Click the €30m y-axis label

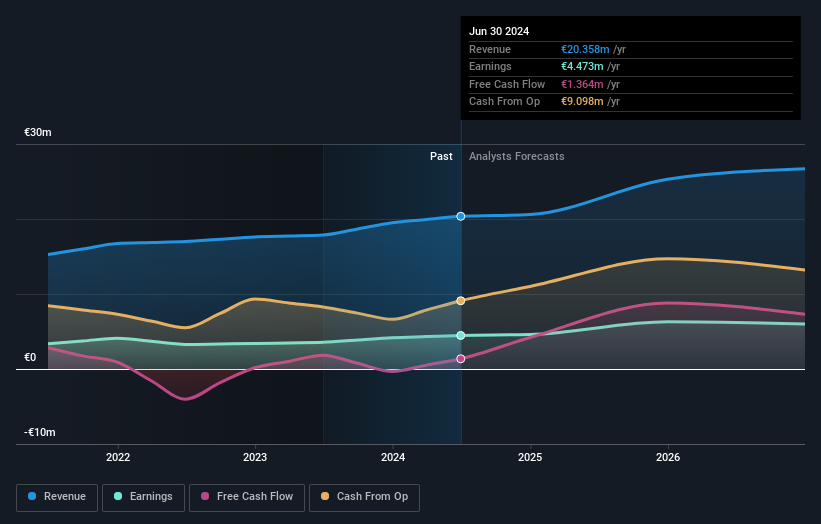[x=38, y=132]
